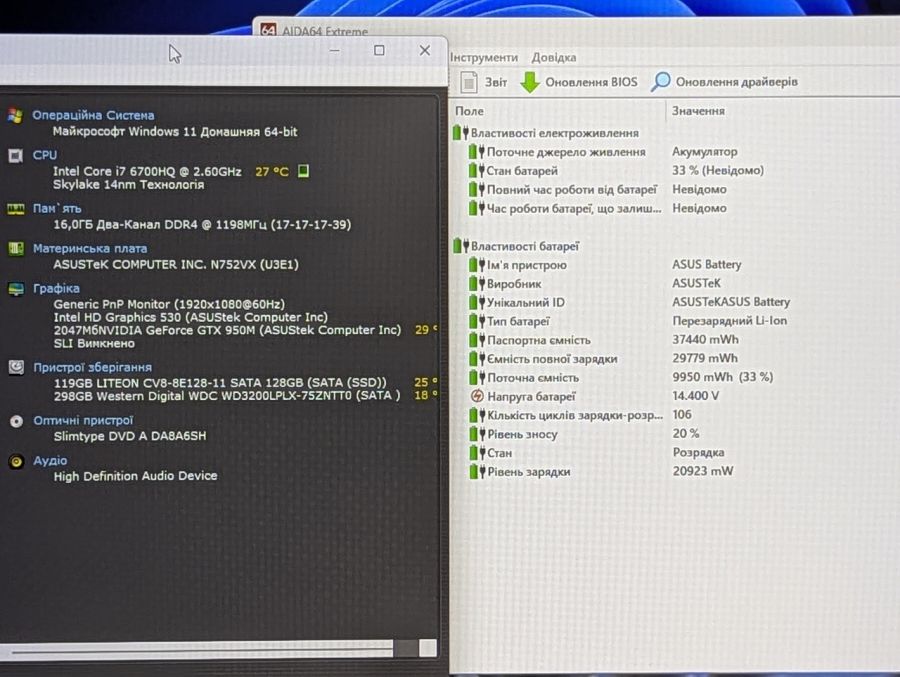
Task: Open the Пристрої зберігання section link
Action: [92, 367]
